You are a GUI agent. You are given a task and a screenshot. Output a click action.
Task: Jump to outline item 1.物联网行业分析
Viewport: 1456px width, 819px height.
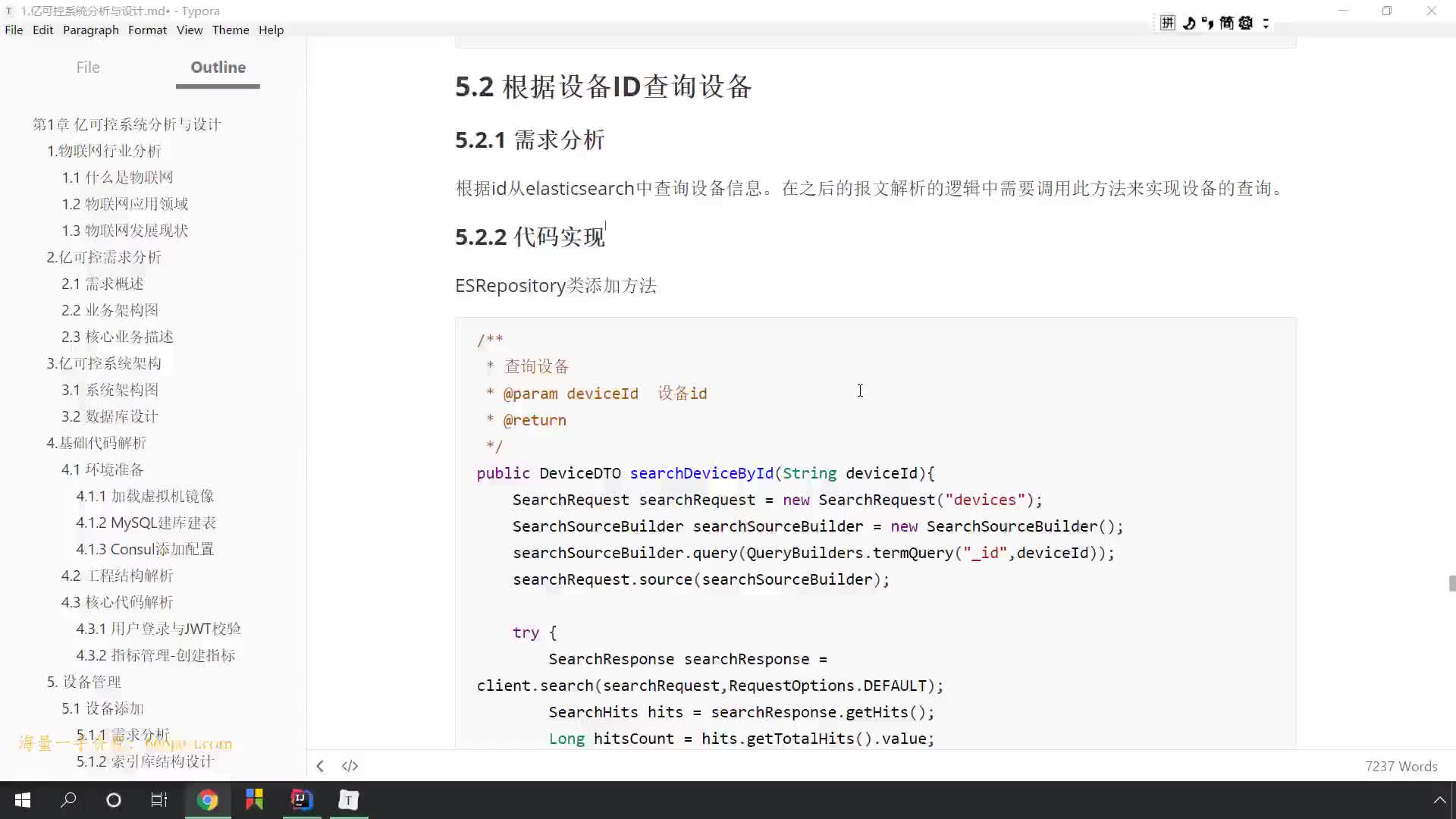pyautogui.click(x=104, y=151)
